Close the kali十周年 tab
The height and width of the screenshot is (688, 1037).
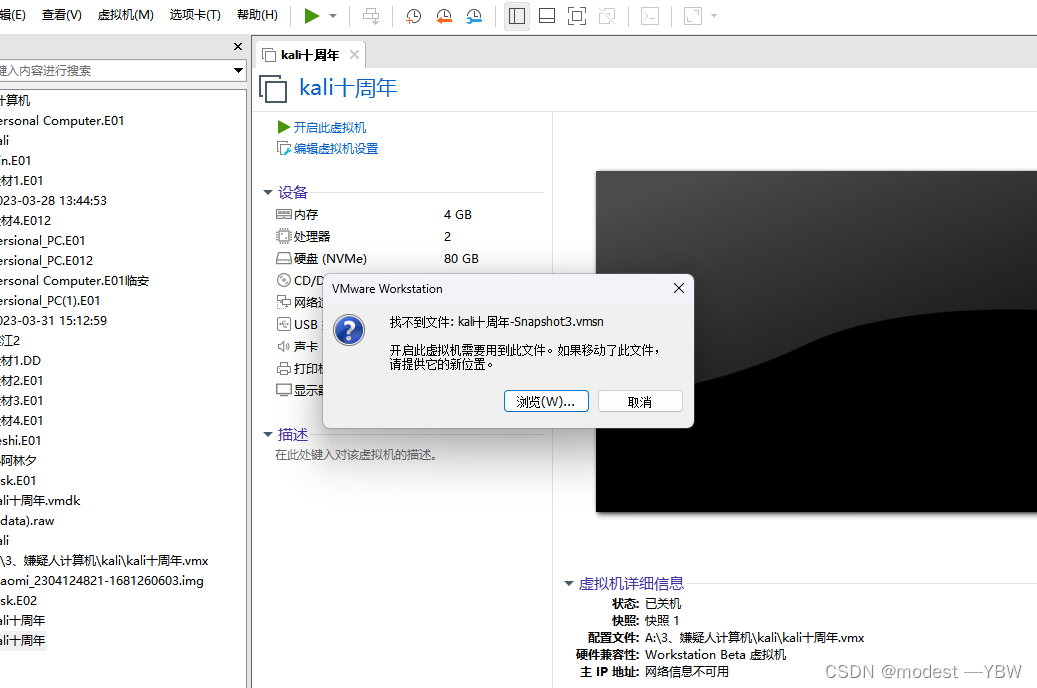click(x=354, y=55)
